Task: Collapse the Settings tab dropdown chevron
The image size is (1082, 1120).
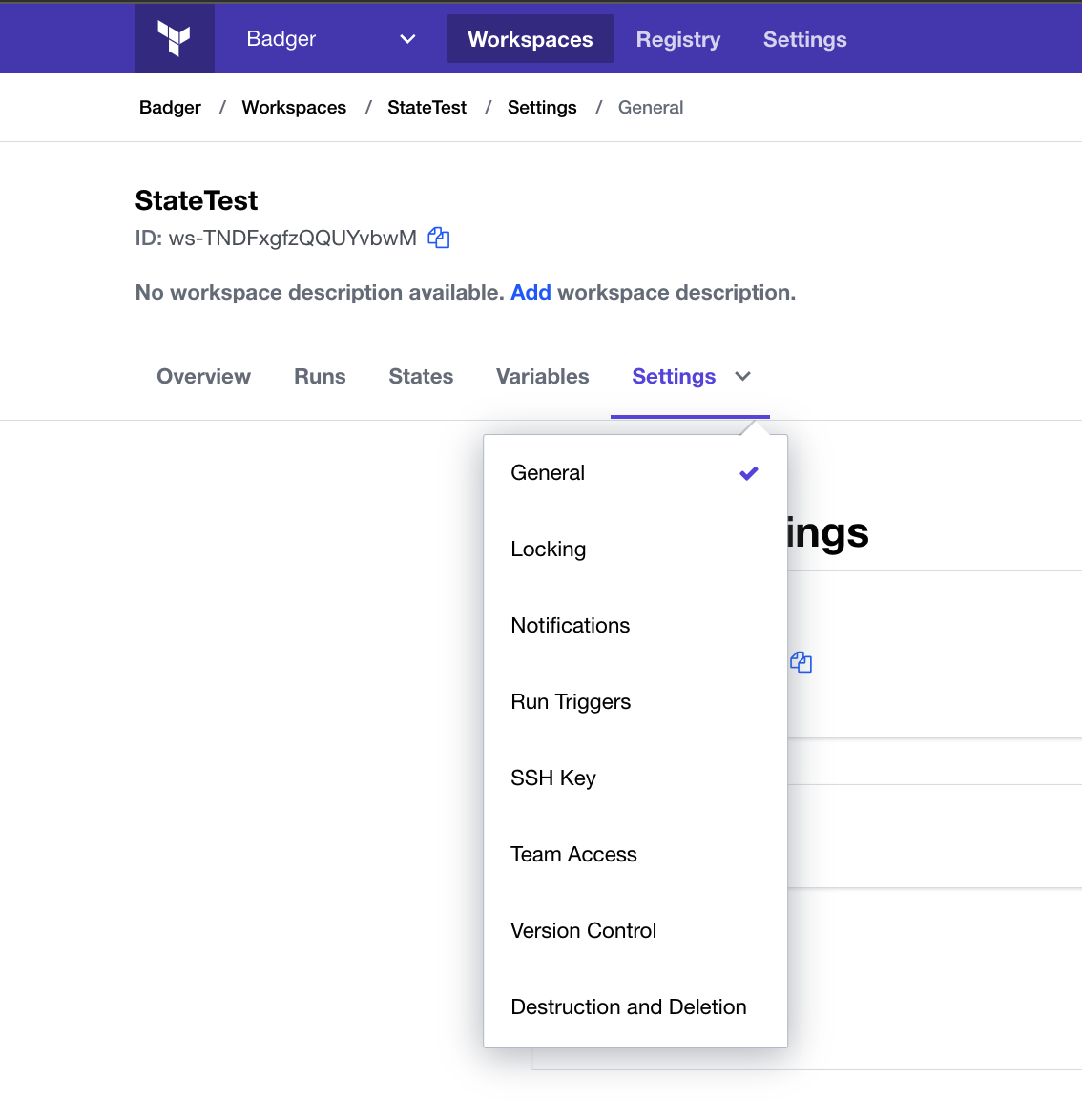Action: 743,377
